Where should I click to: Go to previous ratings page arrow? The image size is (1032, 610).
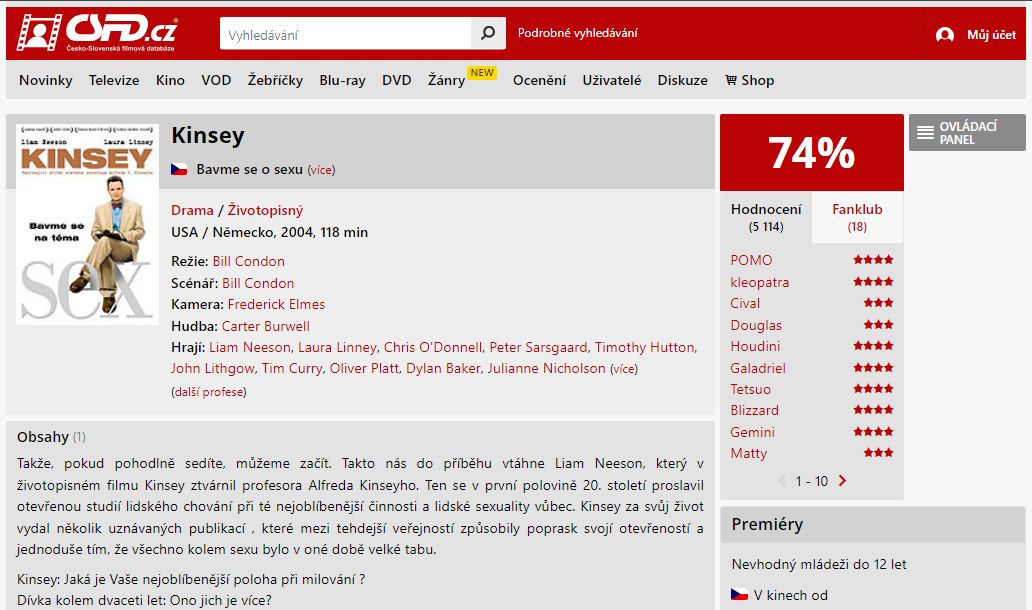(x=782, y=481)
